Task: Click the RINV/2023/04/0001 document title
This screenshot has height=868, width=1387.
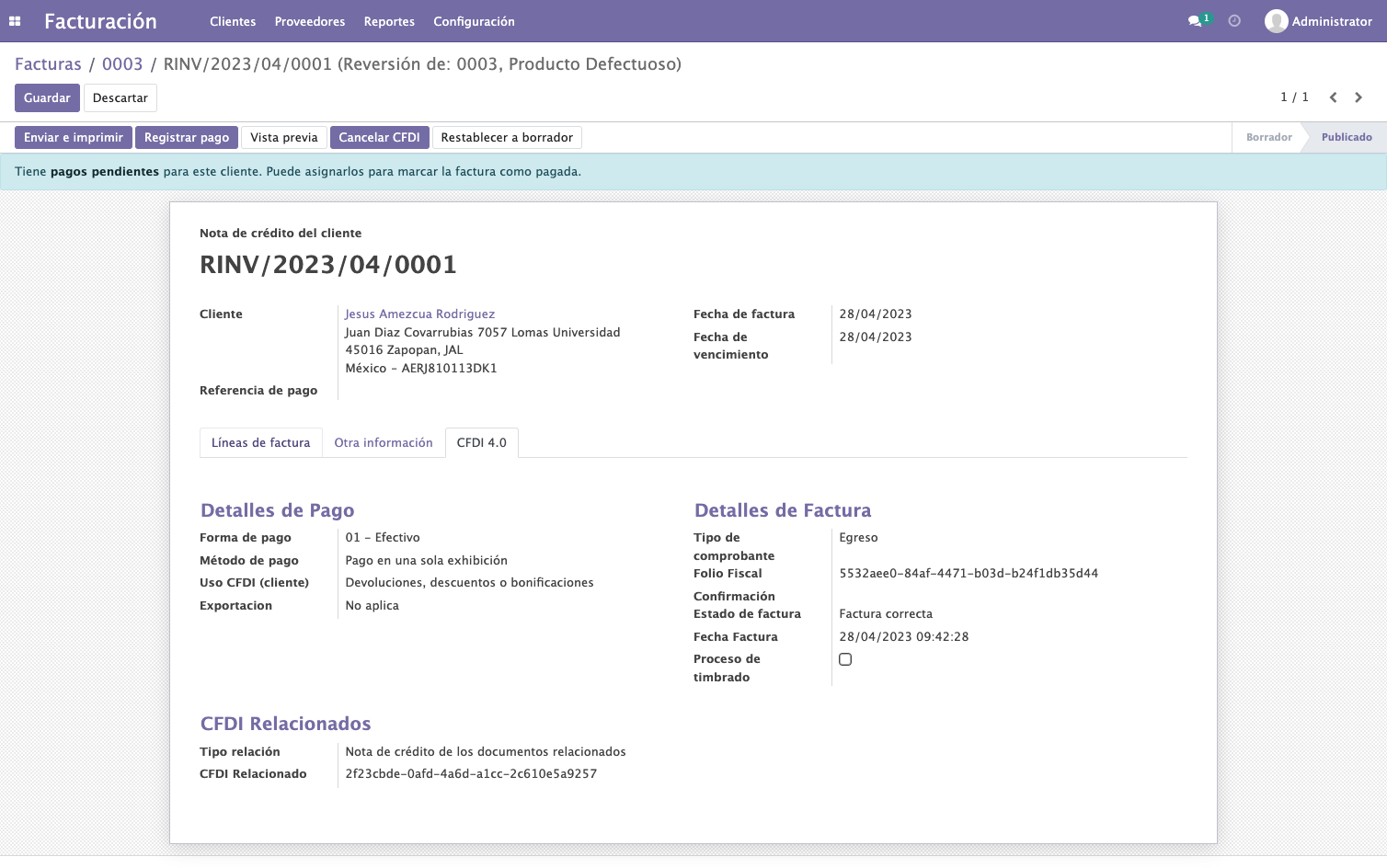Action: (x=328, y=265)
